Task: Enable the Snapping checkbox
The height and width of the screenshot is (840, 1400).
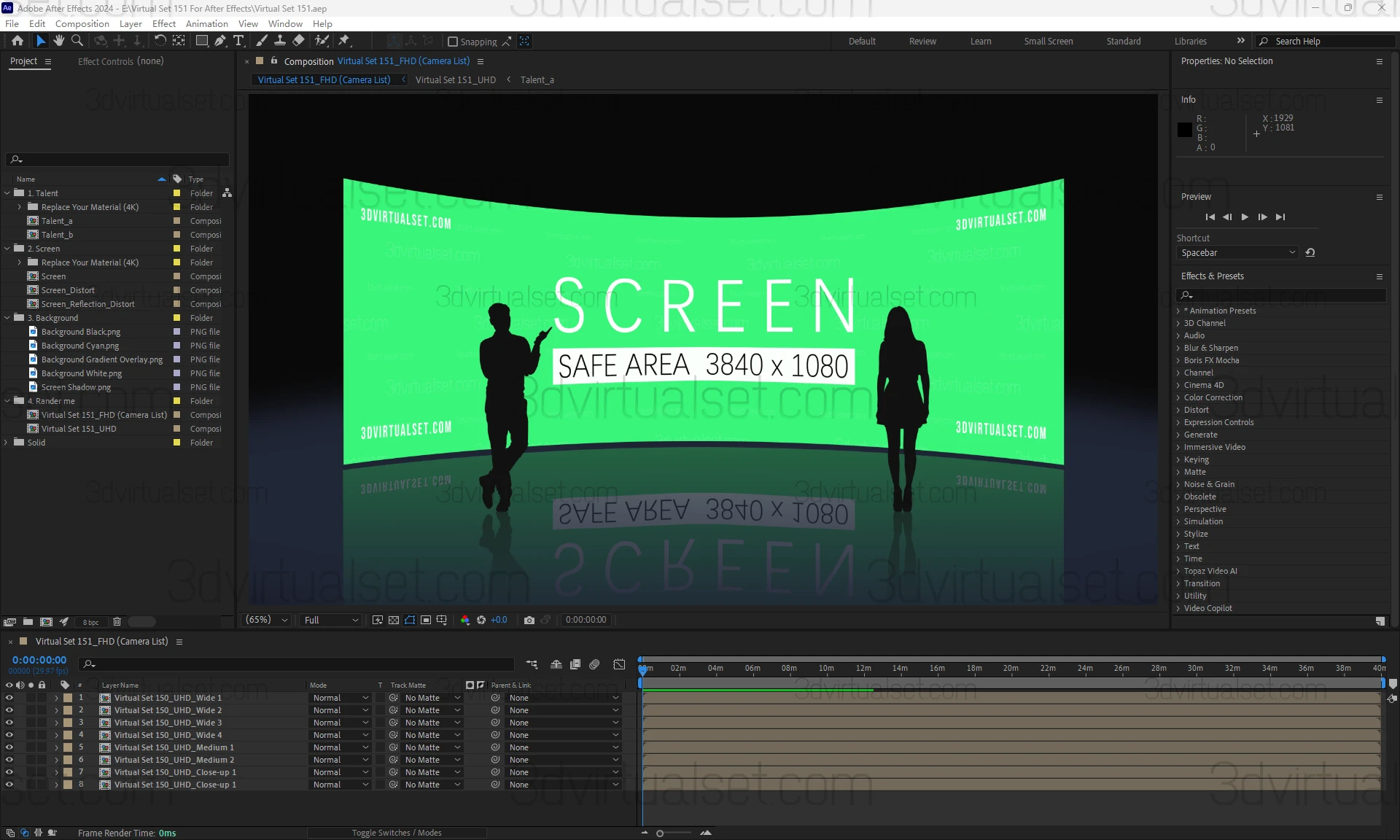Action: (x=452, y=42)
